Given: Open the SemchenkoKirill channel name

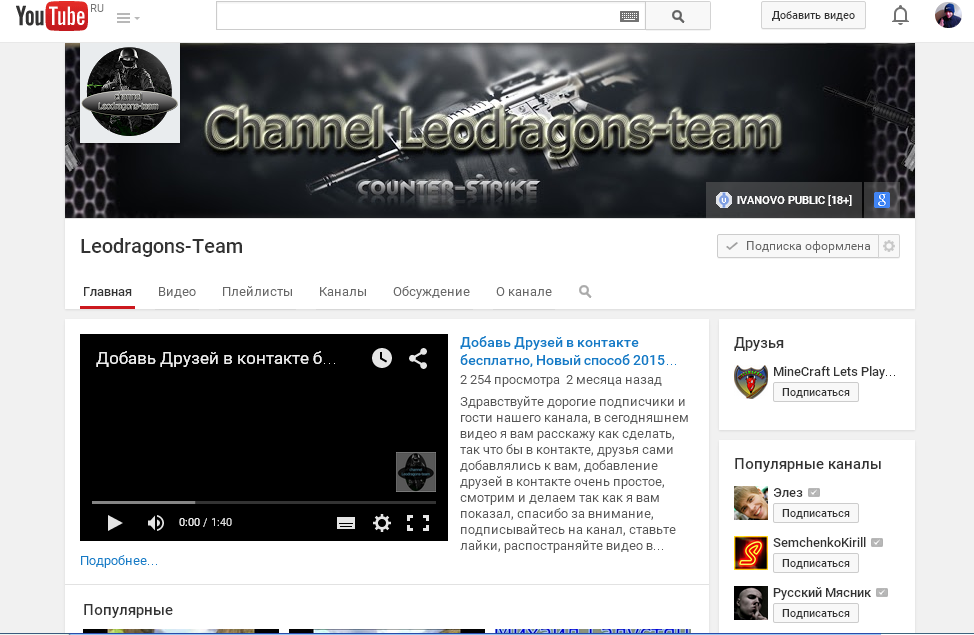Looking at the screenshot, I should click(x=819, y=542).
